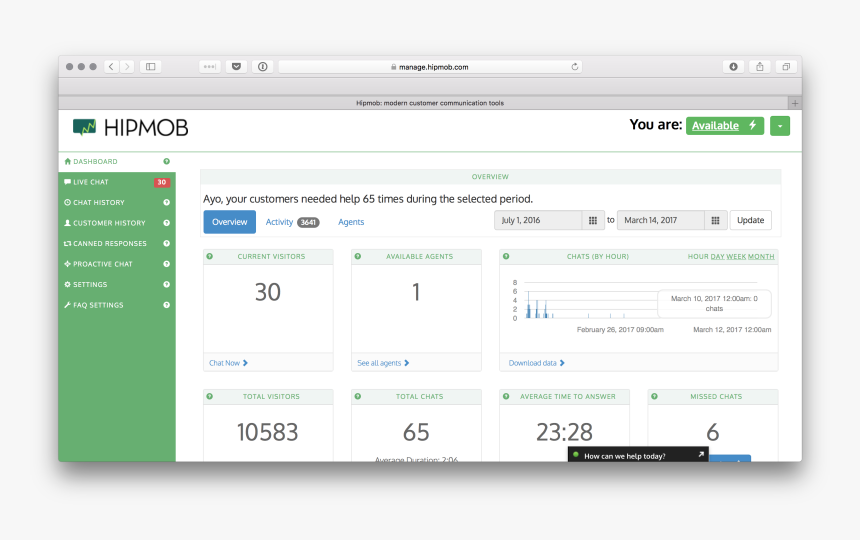Click the 23:28 average time value
Viewport: 860px width, 540px height.
(x=564, y=432)
